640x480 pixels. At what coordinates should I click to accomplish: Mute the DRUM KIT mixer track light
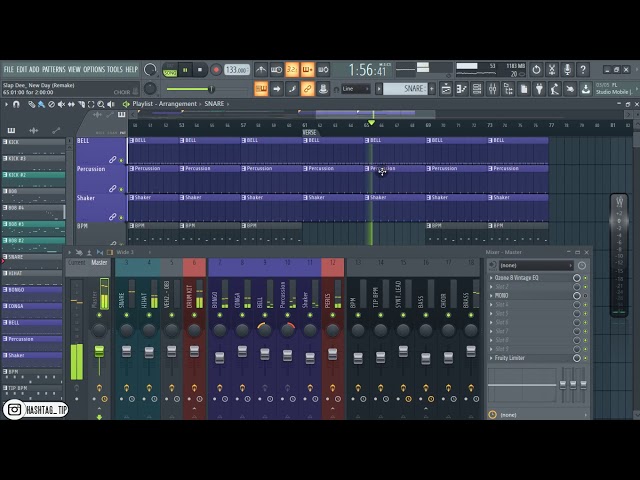[194, 315]
